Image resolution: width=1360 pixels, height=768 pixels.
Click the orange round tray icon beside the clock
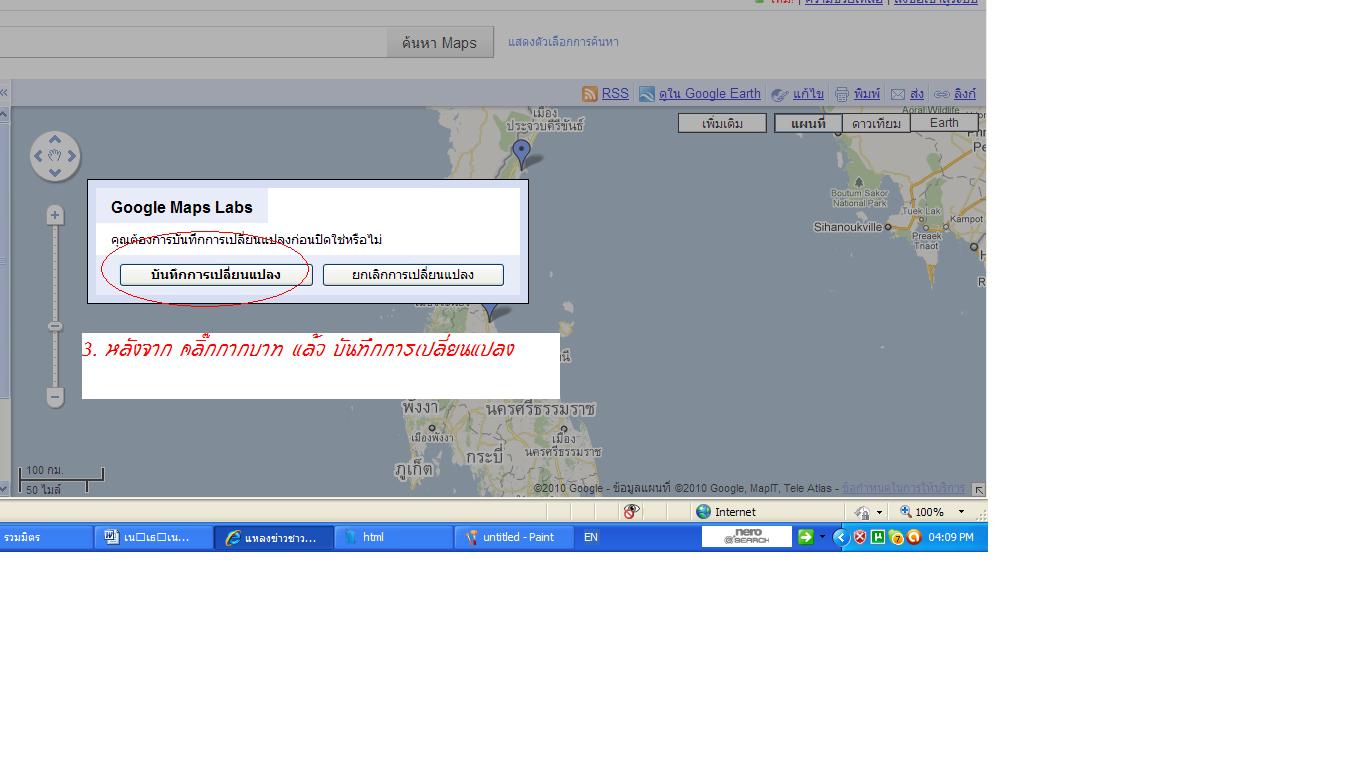pyautogui.click(x=914, y=537)
